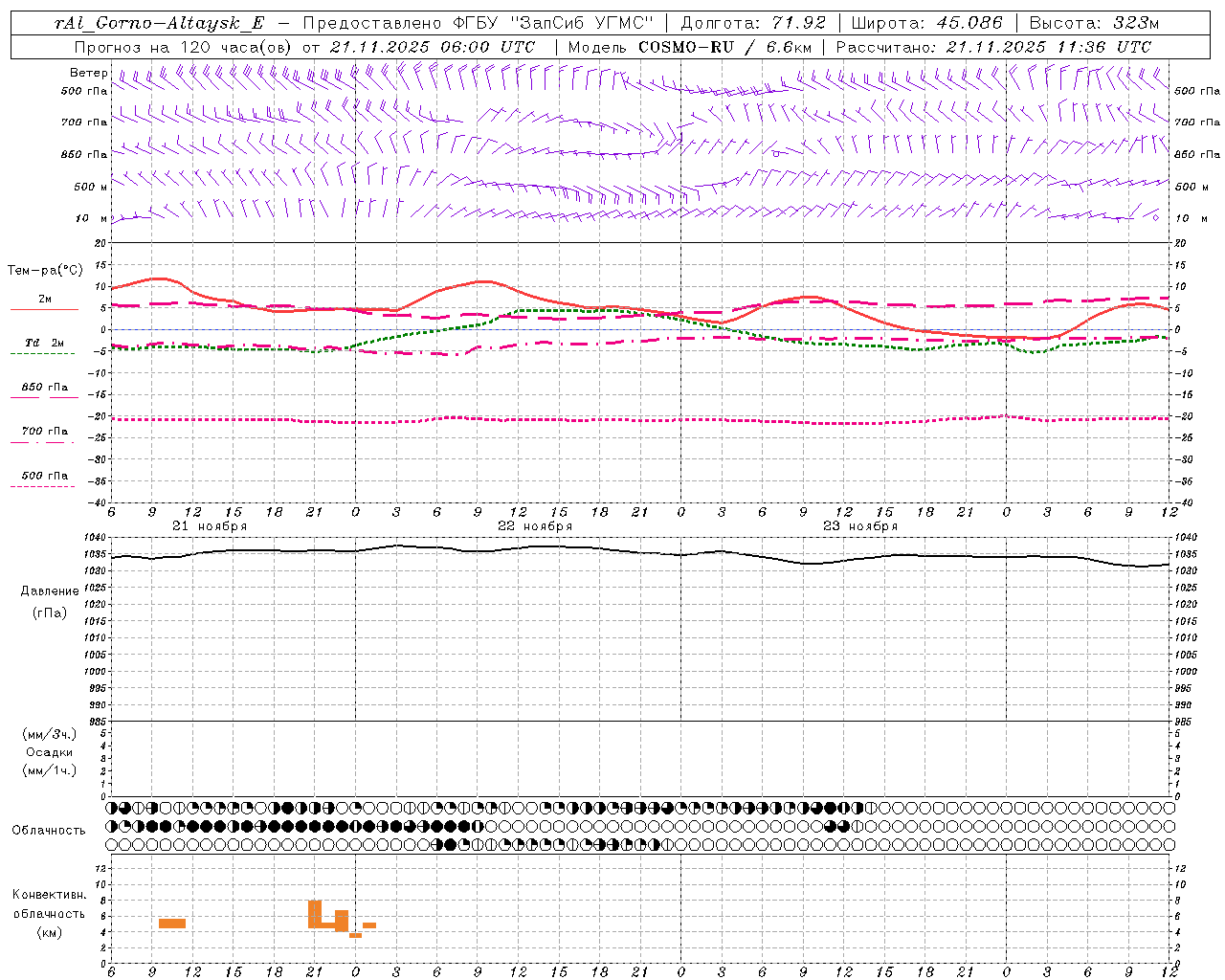Screen dimensions: 1225x980
Task: Click the Модель COSMO-RU / 6.6км label
Action: [x=689, y=46]
